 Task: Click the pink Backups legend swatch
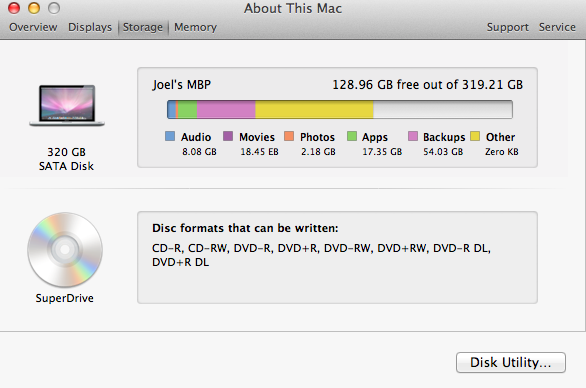[x=413, y=136]
